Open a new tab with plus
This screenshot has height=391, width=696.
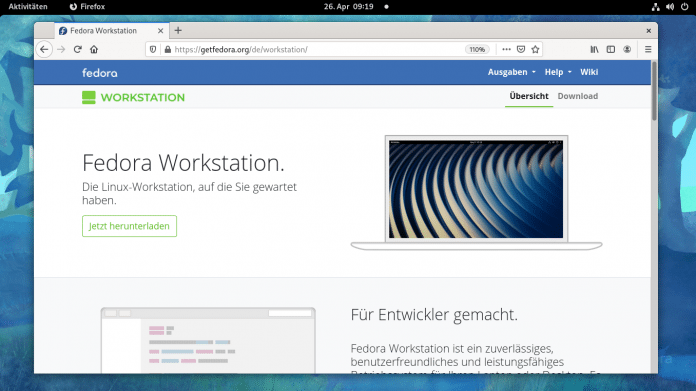(178, 30)
